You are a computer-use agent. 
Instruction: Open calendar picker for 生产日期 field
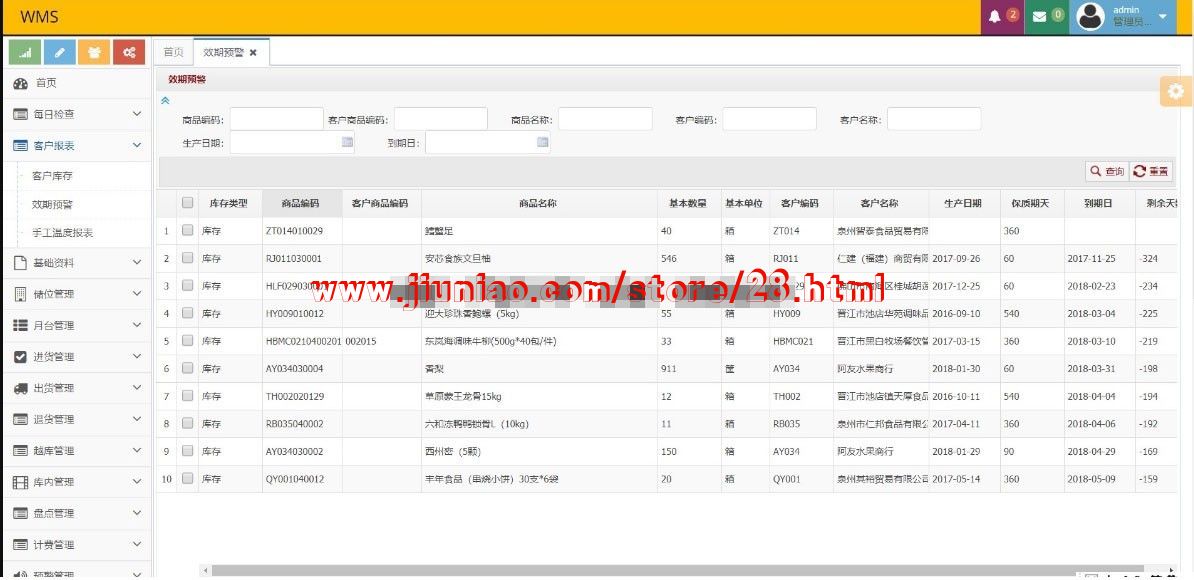pos(347,143)
